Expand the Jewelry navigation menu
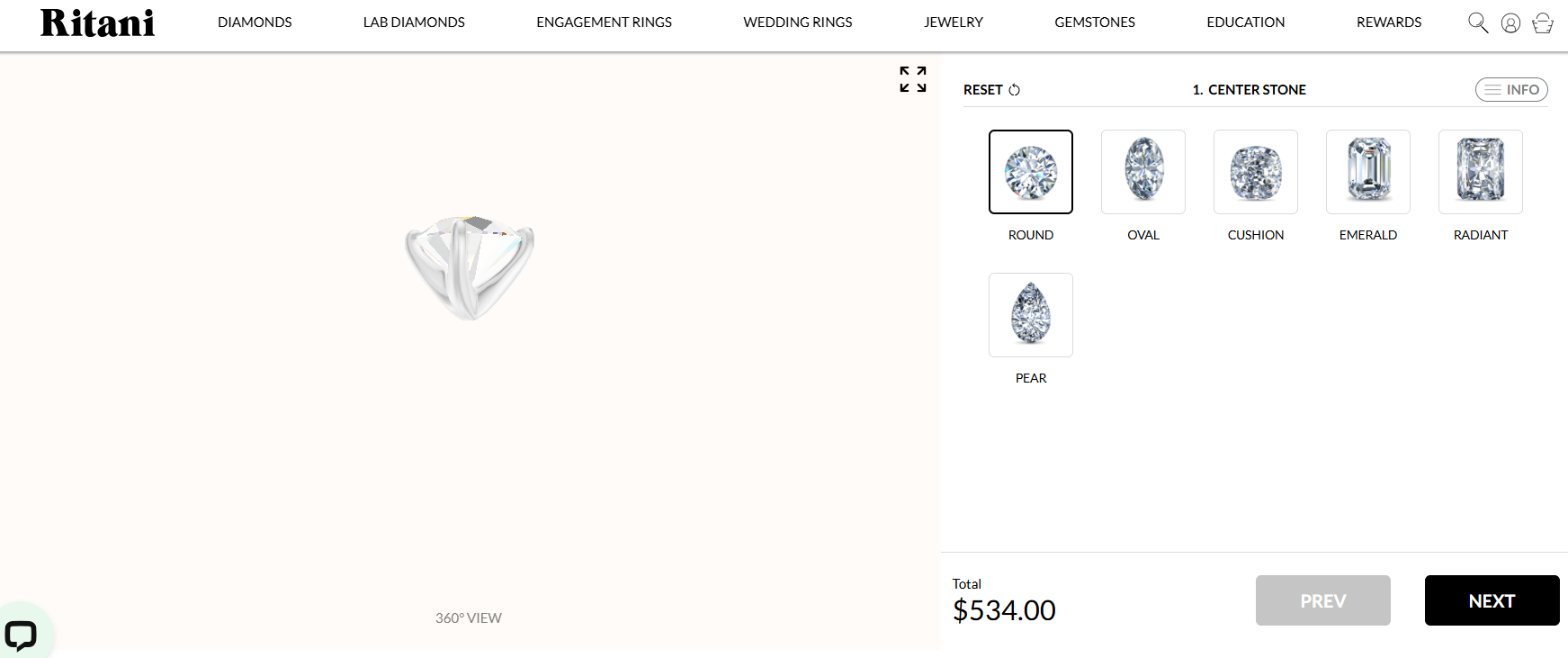 [954, 23]
